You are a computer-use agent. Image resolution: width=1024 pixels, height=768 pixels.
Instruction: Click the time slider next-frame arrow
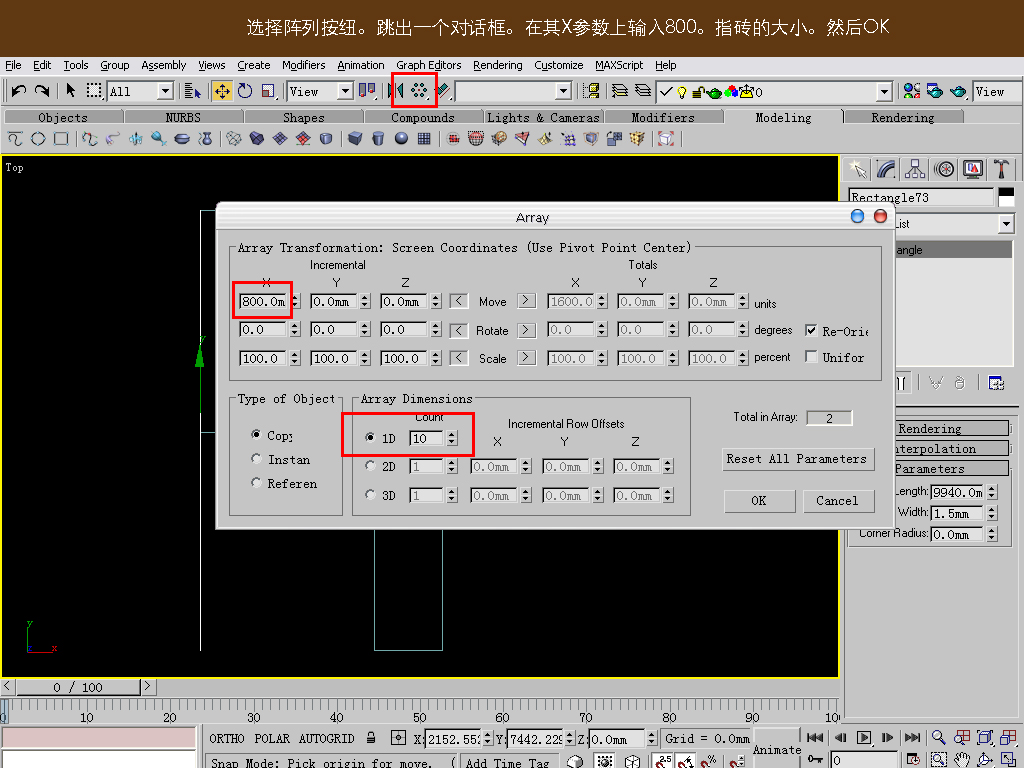coord(148,686)
